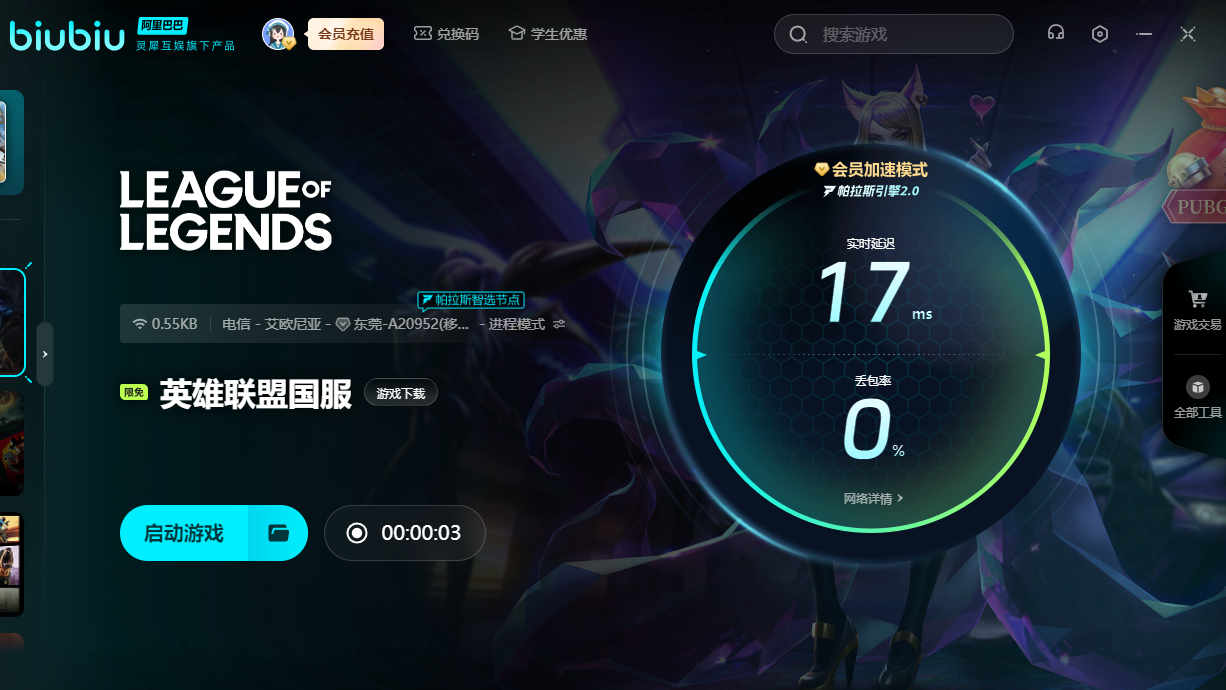Open the 游戏交易 shopping cart icon
Screen dimensions: 1226x690
pos(1197,299)
